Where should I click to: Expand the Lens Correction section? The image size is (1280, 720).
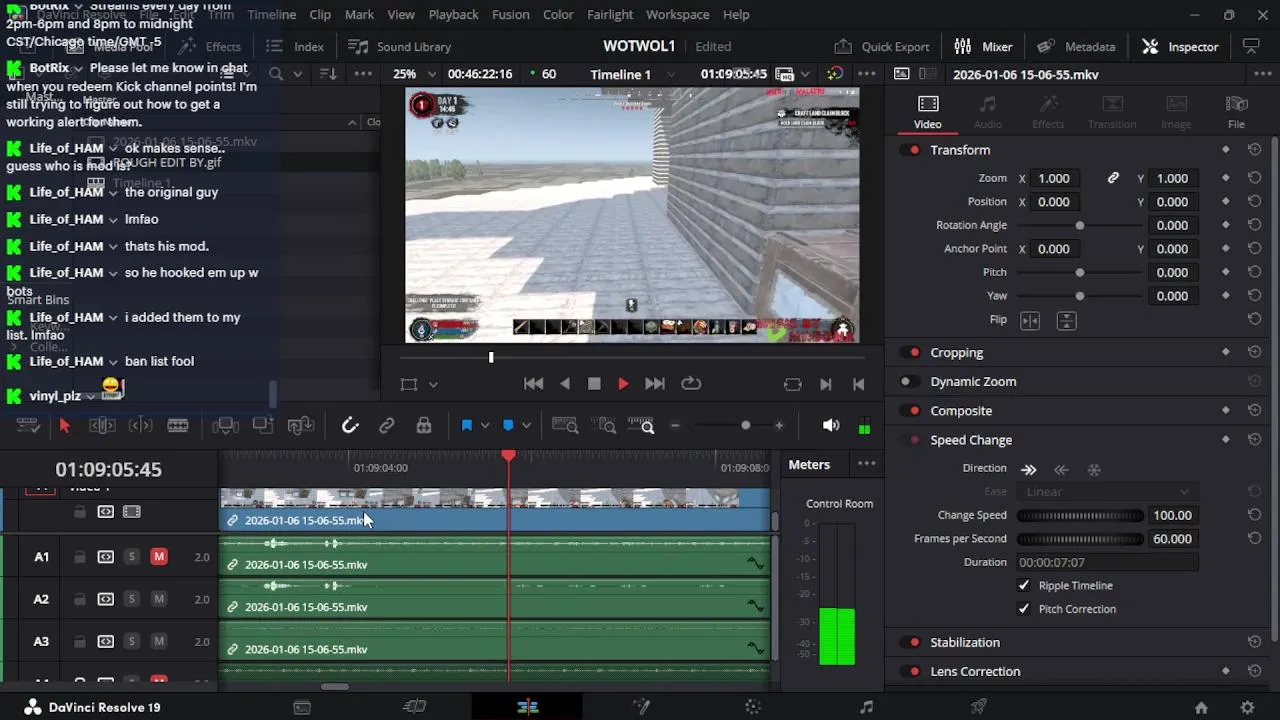975,671
